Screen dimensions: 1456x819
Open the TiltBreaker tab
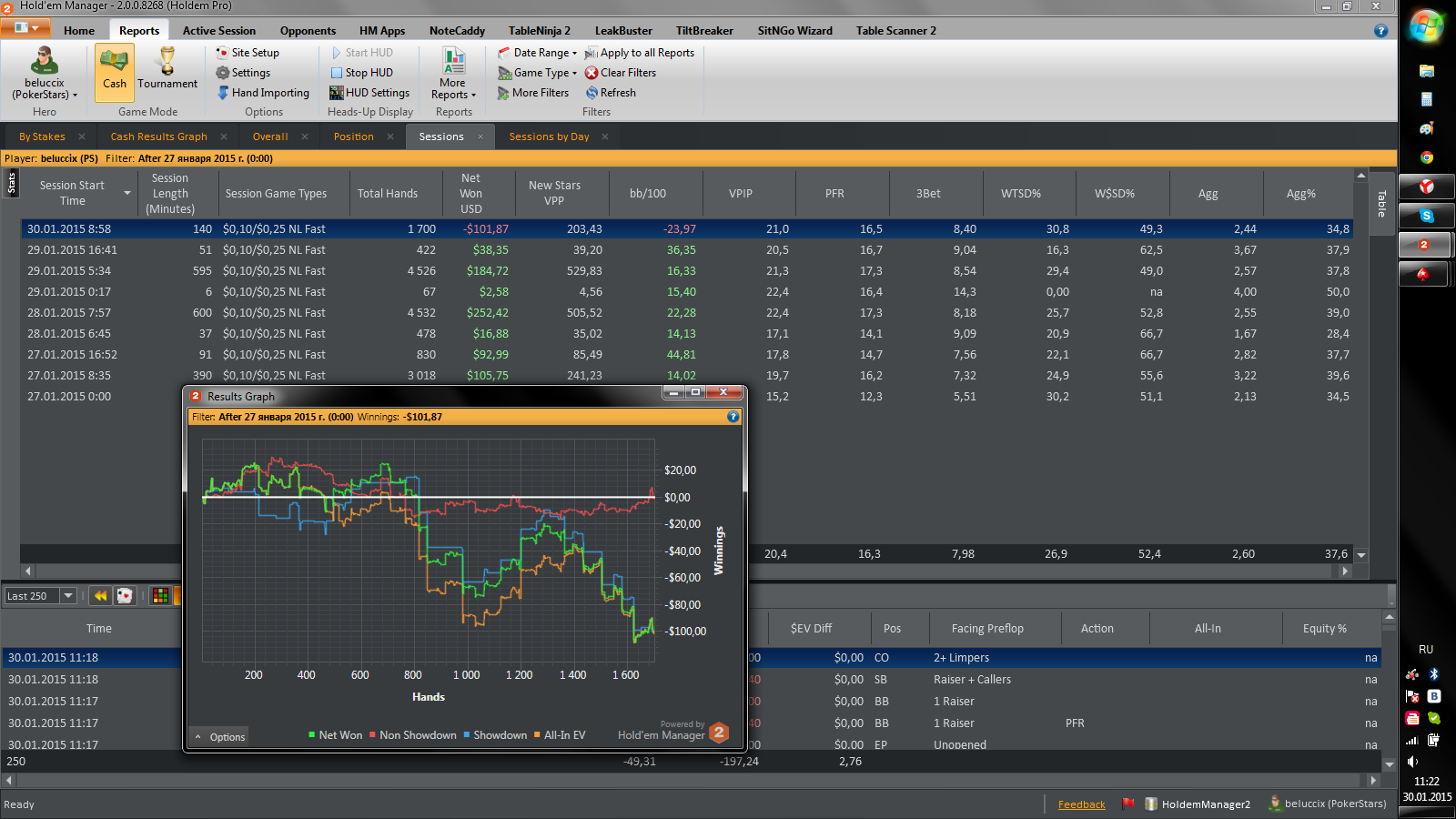(704, 30)
